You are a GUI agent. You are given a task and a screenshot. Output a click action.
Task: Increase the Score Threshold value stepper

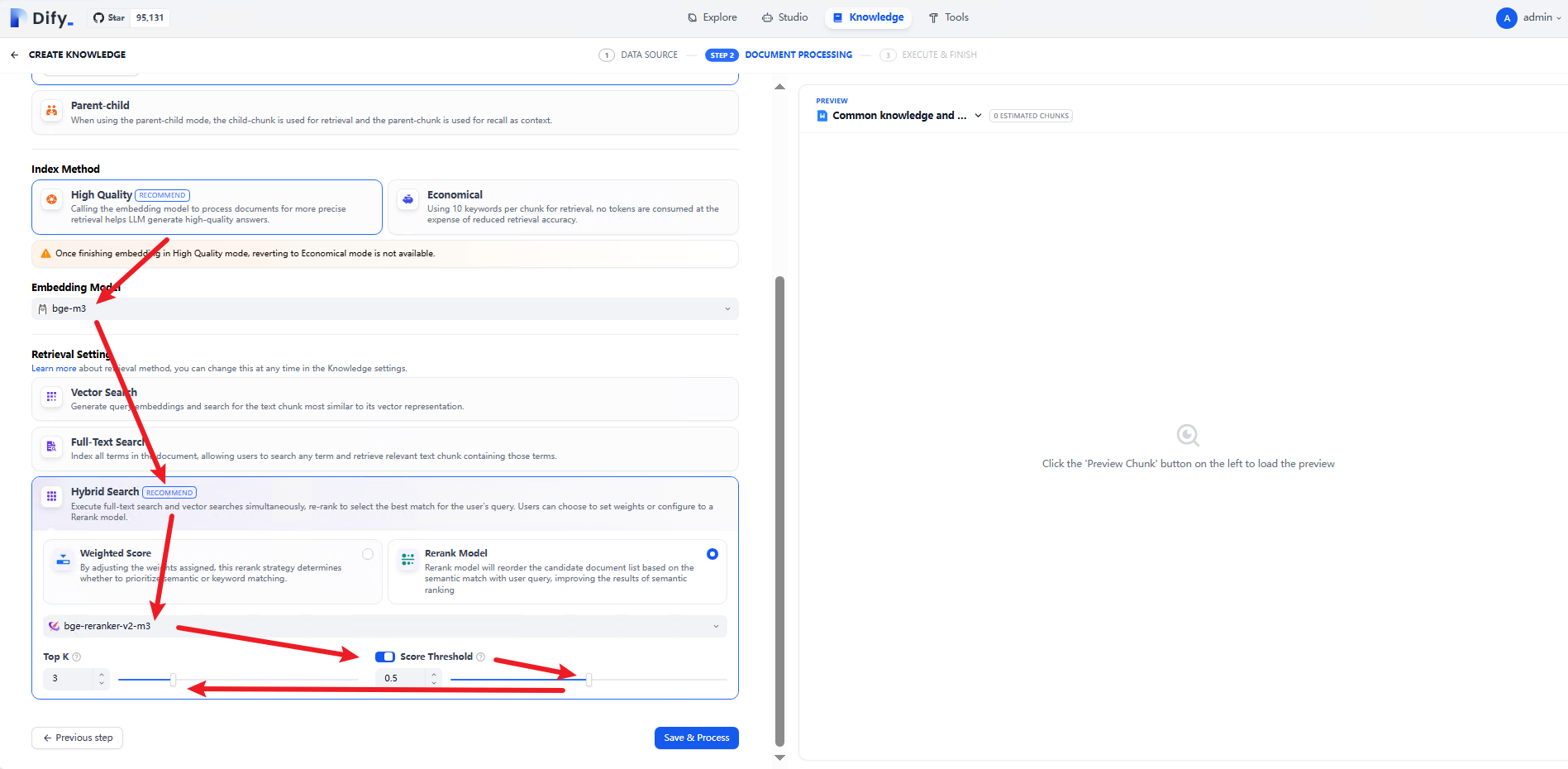(x=434, y=674)
